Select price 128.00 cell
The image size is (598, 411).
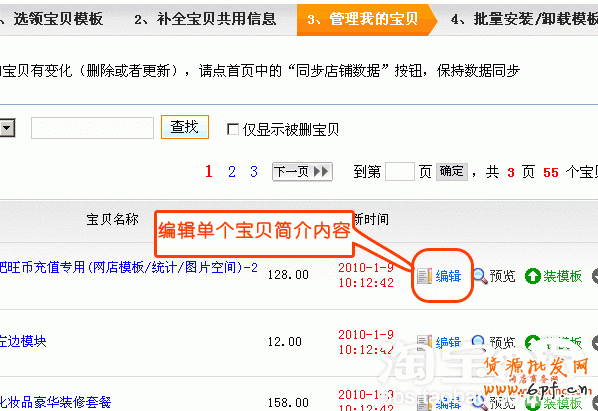(288, 275)
